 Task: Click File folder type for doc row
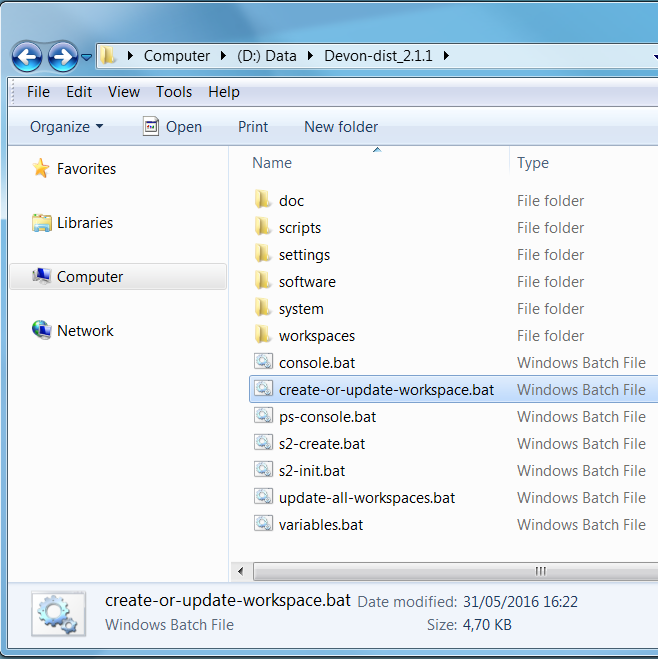pyautogui.click(x=550, y=201)
